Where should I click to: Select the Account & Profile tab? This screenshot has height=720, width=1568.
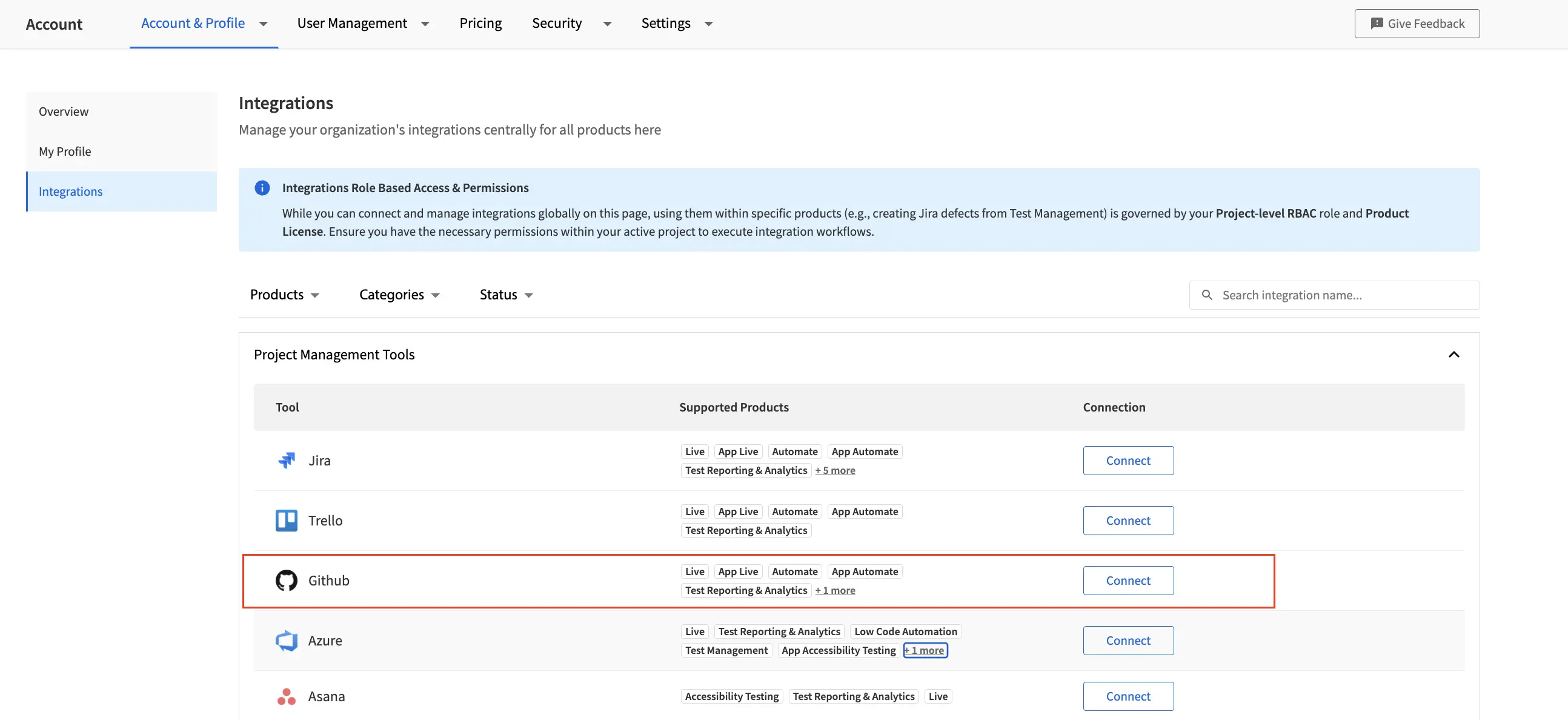pyautogui.click(x=193, y=23)
